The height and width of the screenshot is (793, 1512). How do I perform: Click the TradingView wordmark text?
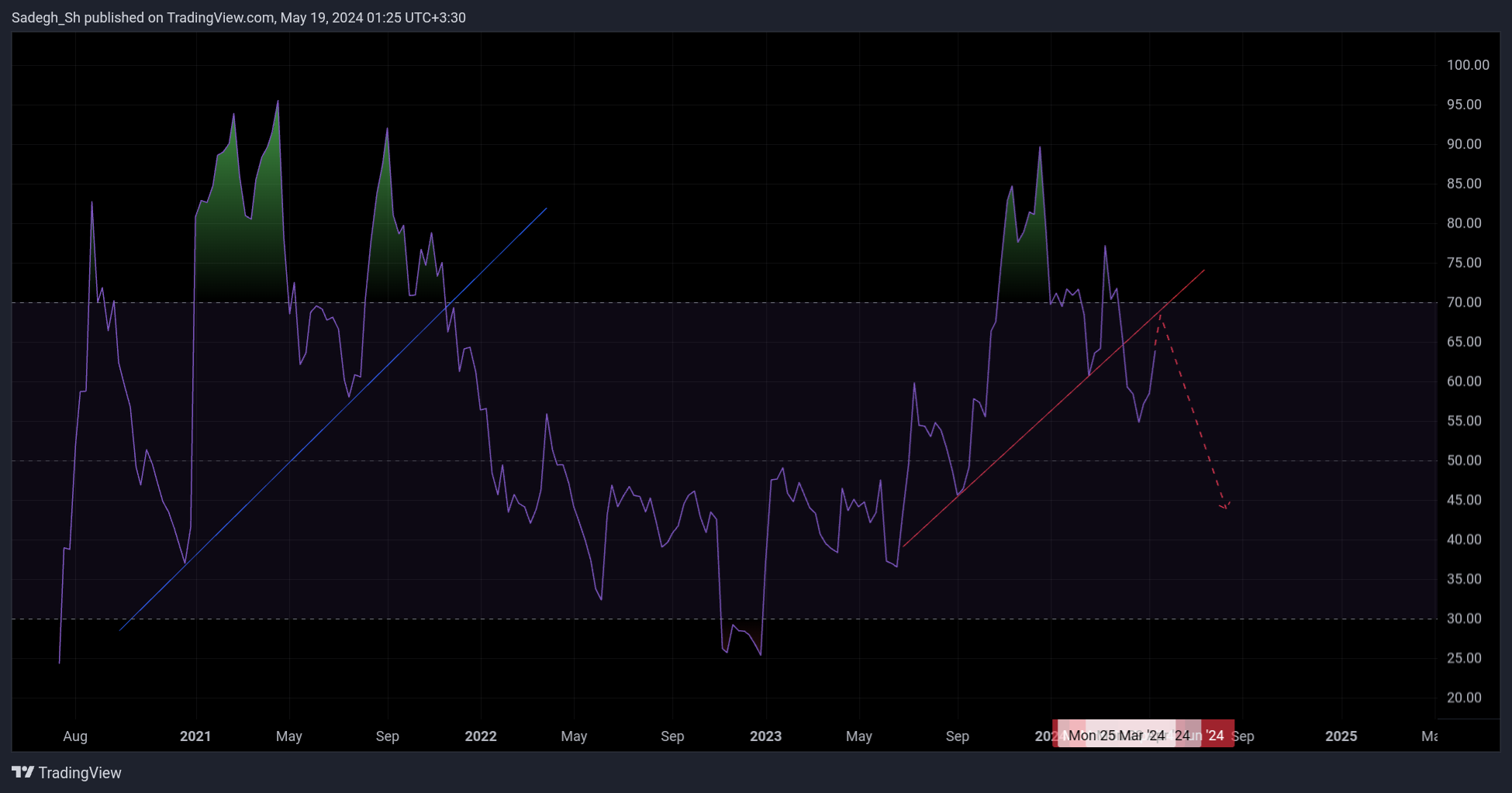[80, 773]
